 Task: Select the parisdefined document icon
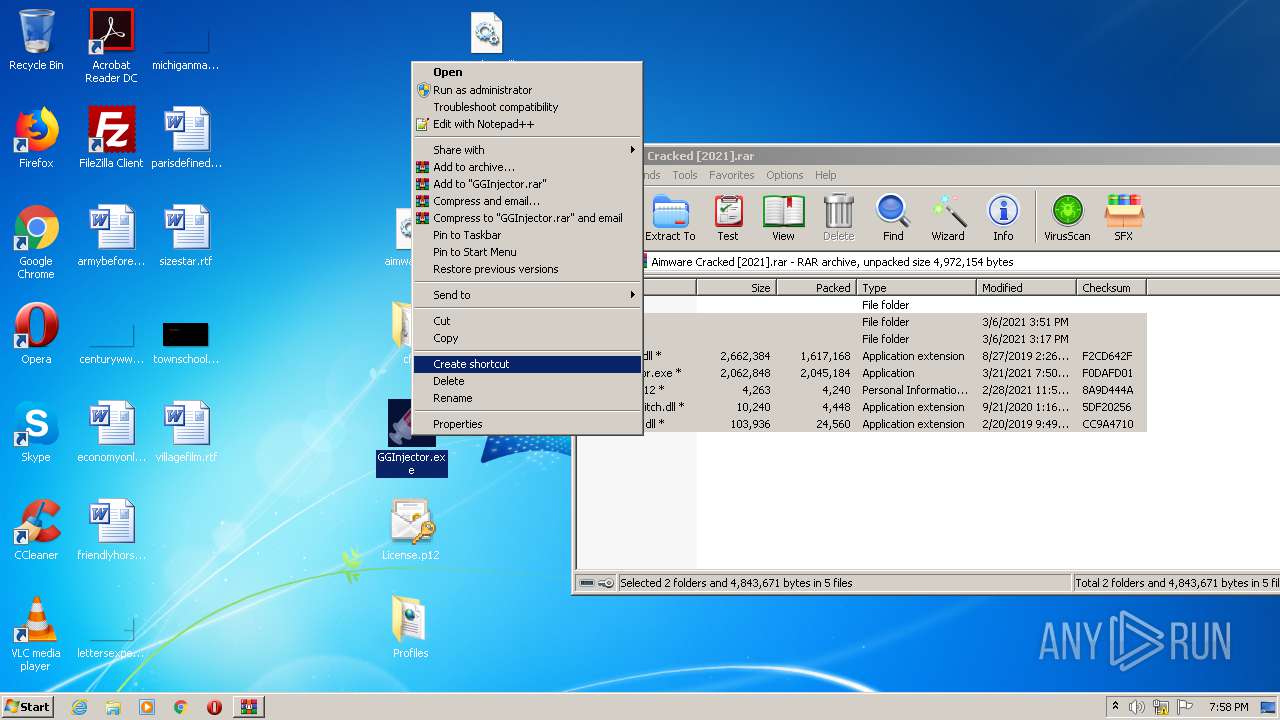point(186,138)
